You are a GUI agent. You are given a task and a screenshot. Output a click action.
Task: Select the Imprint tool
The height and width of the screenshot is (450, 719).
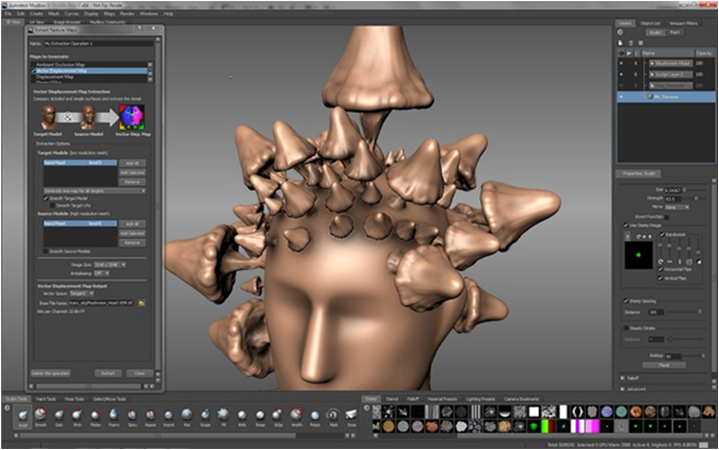(169, 417)
